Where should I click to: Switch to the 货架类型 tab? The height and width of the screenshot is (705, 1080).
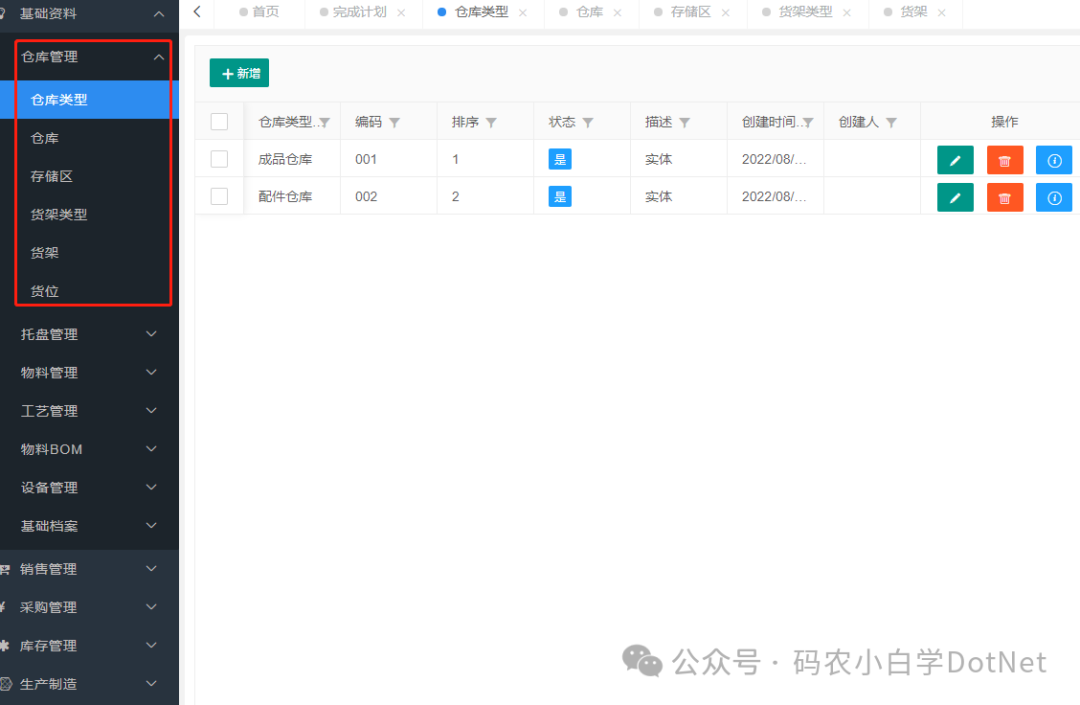tap(800, 13)
